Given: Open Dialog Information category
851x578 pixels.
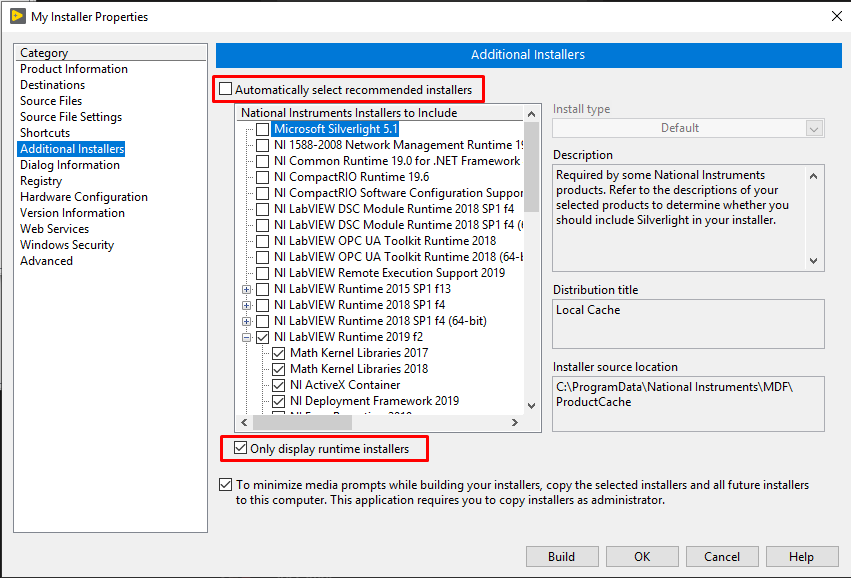Looking at the screenshot, I should [x=70, y=164].
